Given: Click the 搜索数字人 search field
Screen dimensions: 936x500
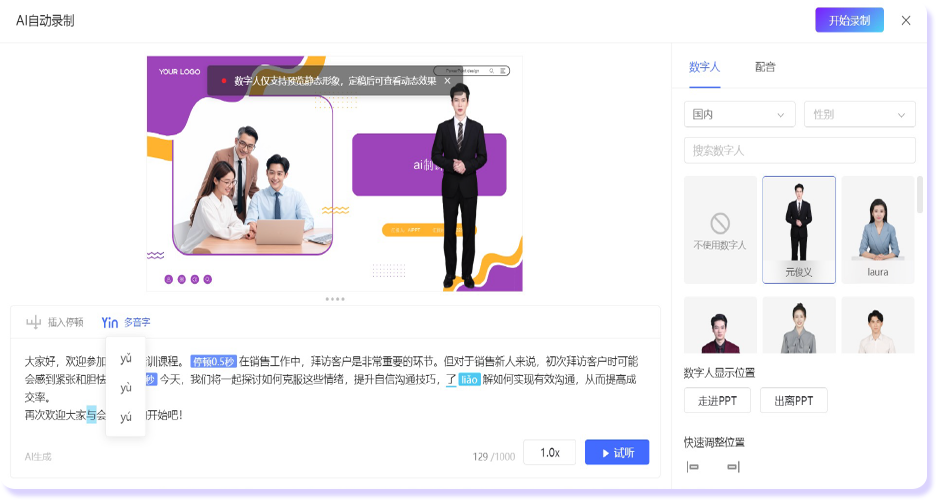Looking at the screenshot, I should 799,151.
